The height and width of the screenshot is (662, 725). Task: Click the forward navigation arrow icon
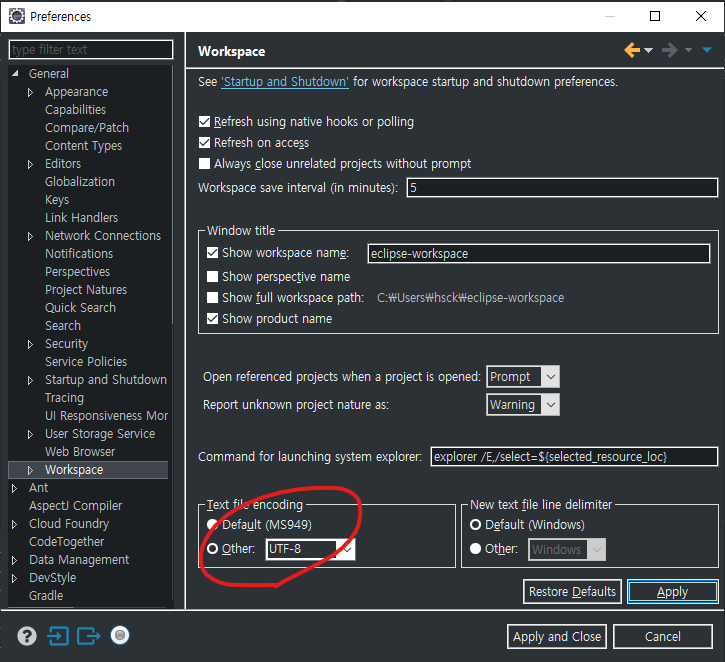(670, 49)
